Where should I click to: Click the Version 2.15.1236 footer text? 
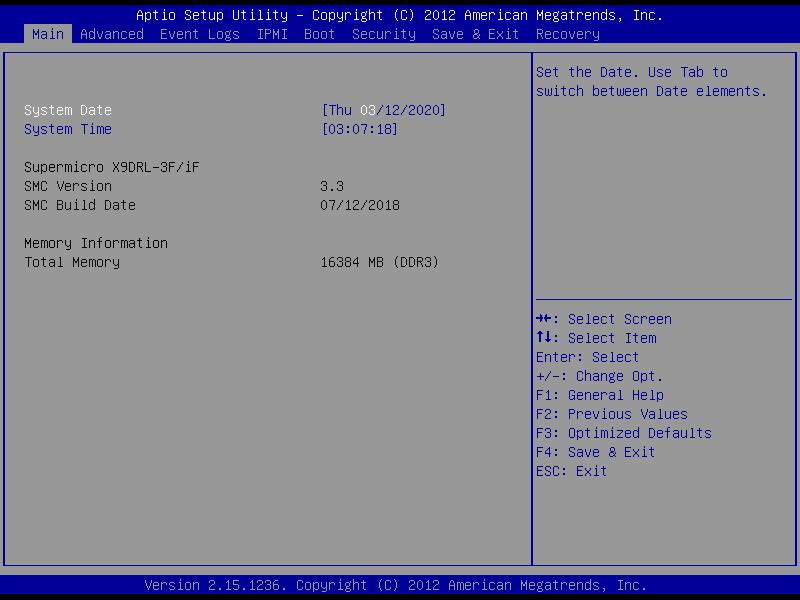[x=395, y=585]
